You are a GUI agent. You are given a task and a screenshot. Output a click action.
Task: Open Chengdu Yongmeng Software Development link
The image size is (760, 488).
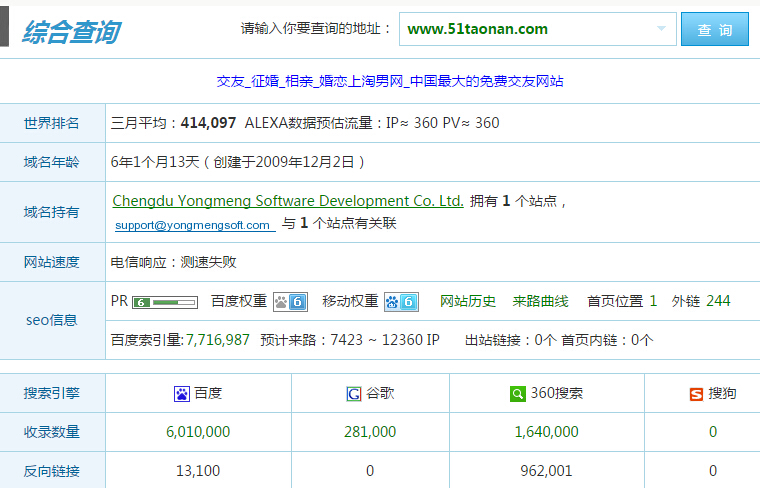(x=288, y=201)
